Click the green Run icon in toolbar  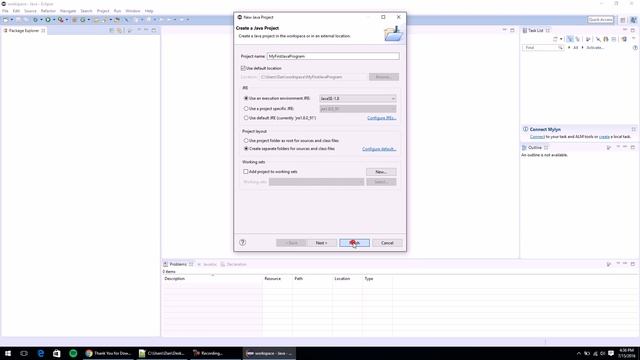pyautogui.click(x=48, y=20)
